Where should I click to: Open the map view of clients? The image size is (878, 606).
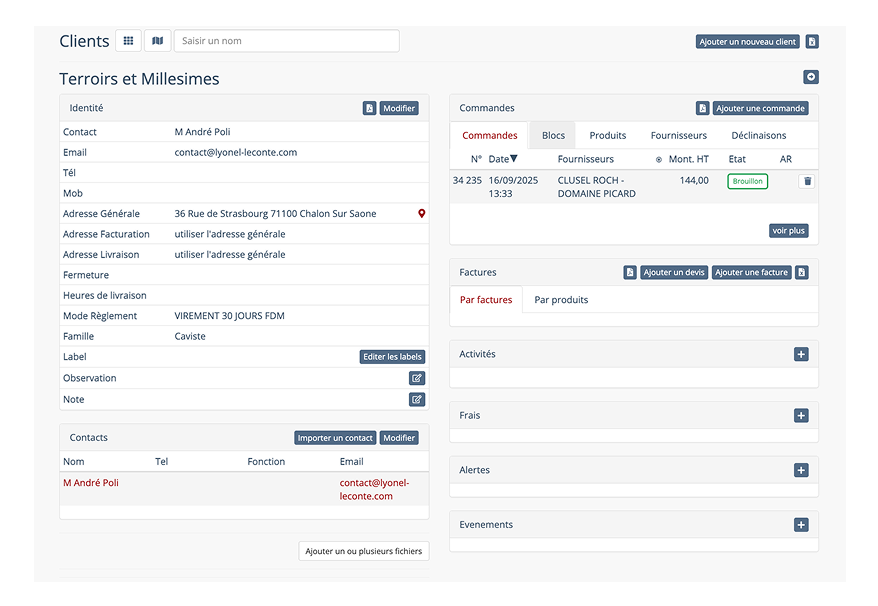click(x=157, y=41)
